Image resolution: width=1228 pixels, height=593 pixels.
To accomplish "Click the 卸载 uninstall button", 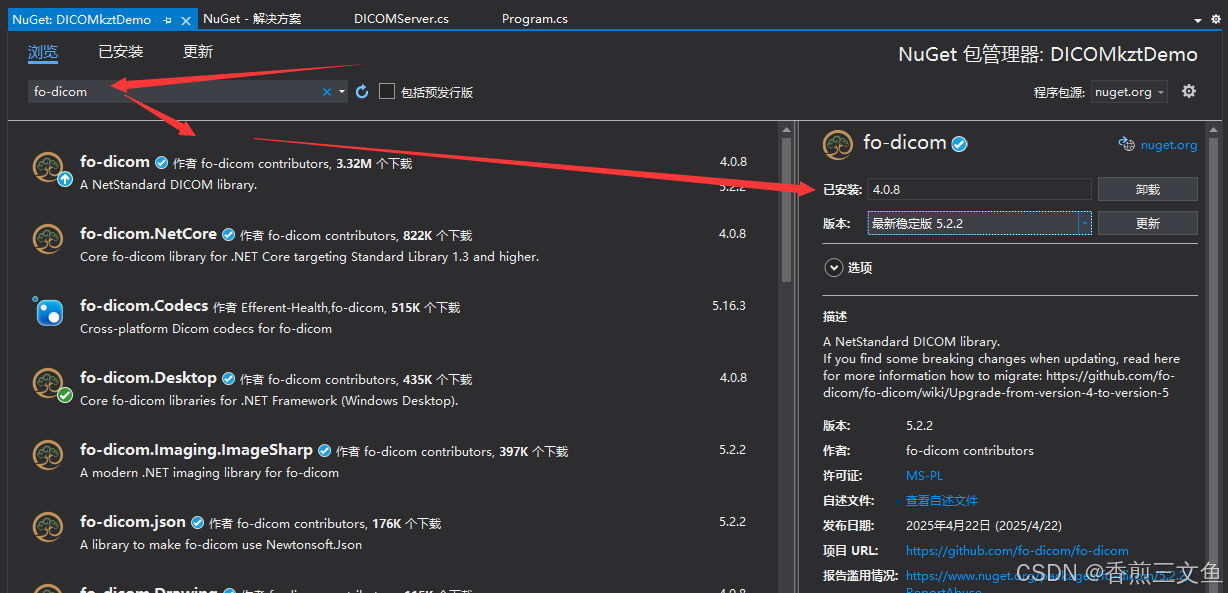I will pyautogui.click(x=1147, y=189).
